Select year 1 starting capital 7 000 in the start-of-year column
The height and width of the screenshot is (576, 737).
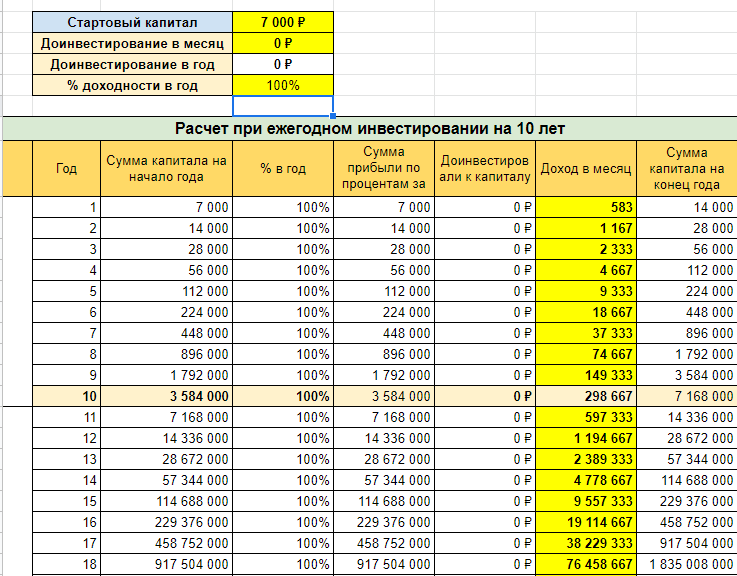pos(166,207)
